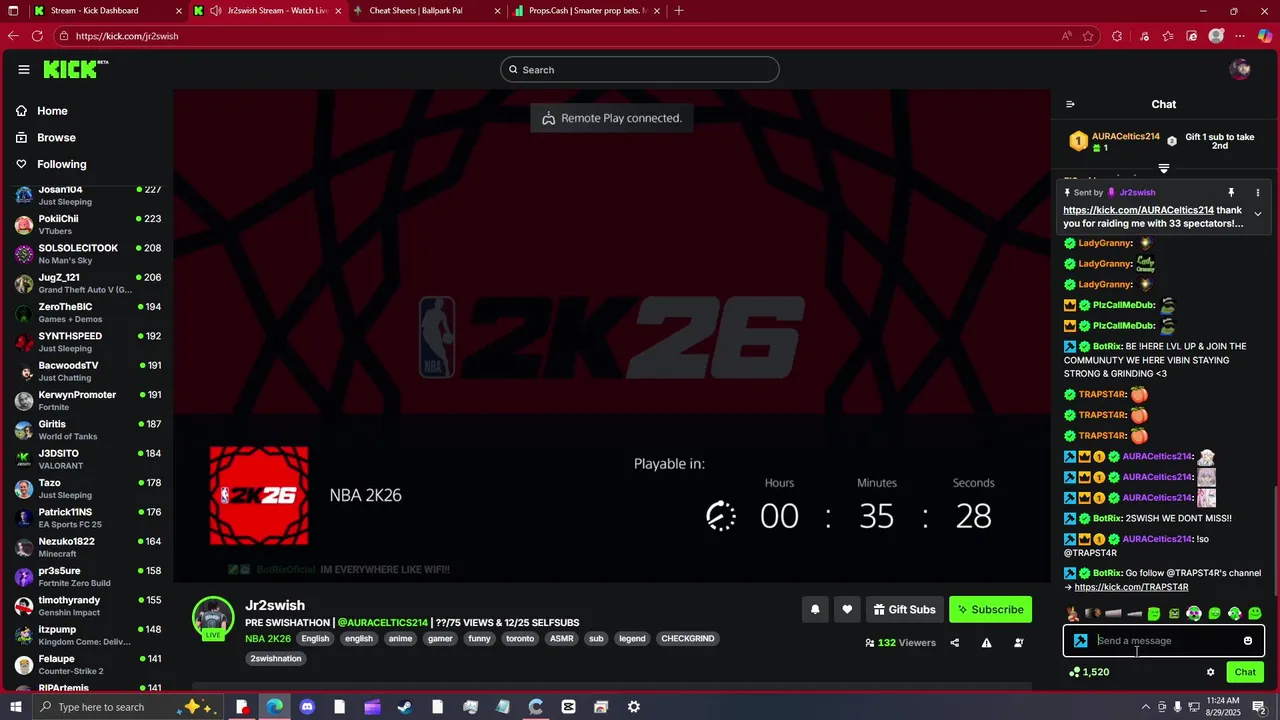Image resolution: width=1280 pixels, height=720 pixels.
Task: Open the Windows notification center
Action: (1259, 707)
